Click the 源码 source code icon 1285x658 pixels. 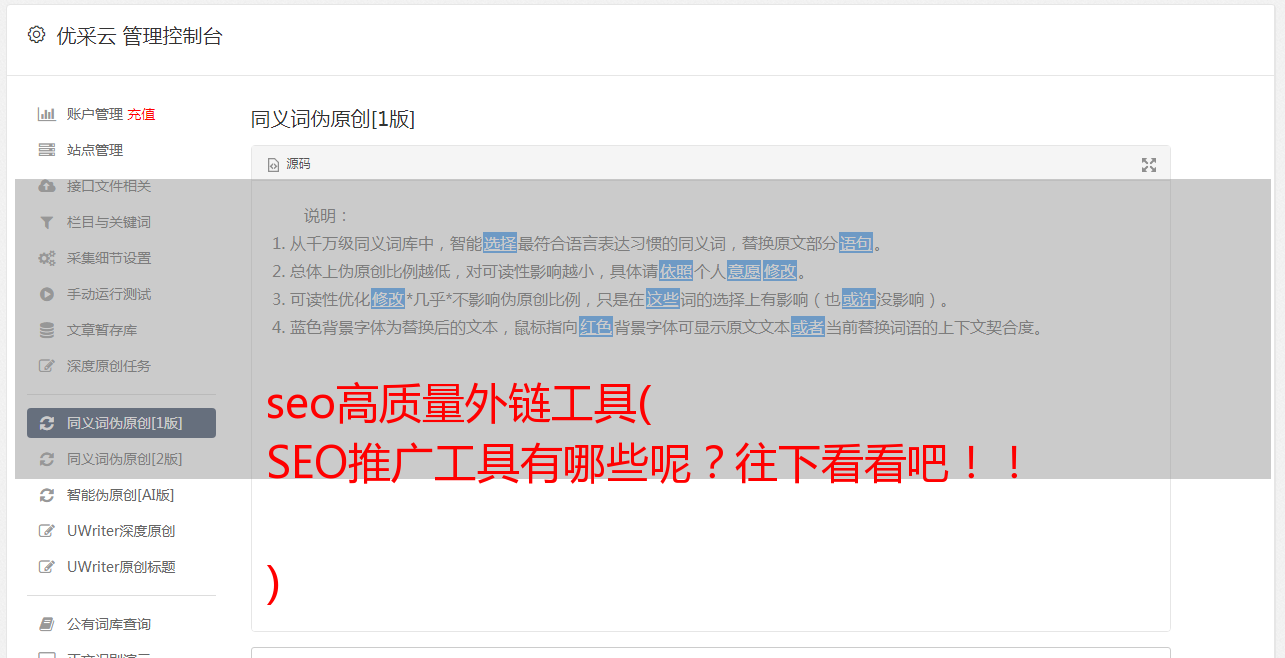pyautogui.click(x=273, y=165)
